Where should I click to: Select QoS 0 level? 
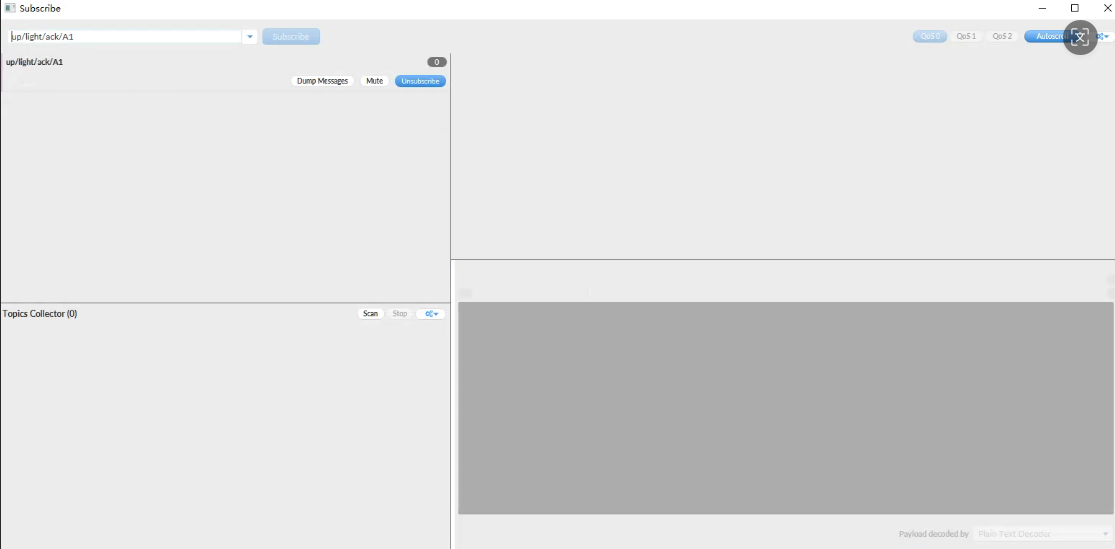pos(929,37)
